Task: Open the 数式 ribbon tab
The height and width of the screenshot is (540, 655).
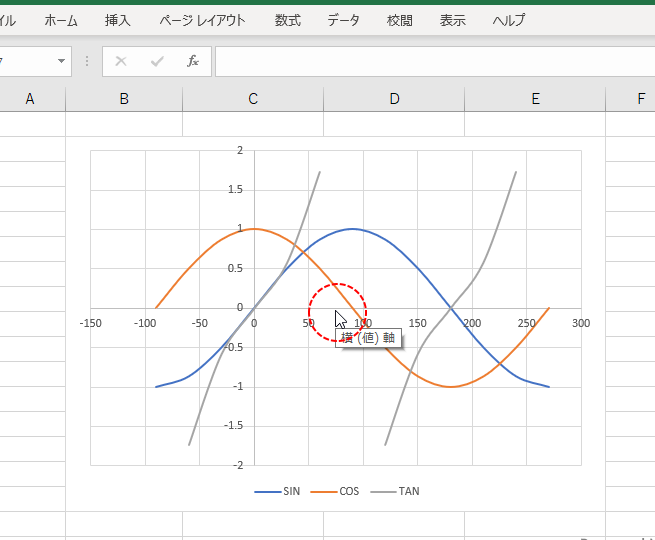Action: pos(287,20)
